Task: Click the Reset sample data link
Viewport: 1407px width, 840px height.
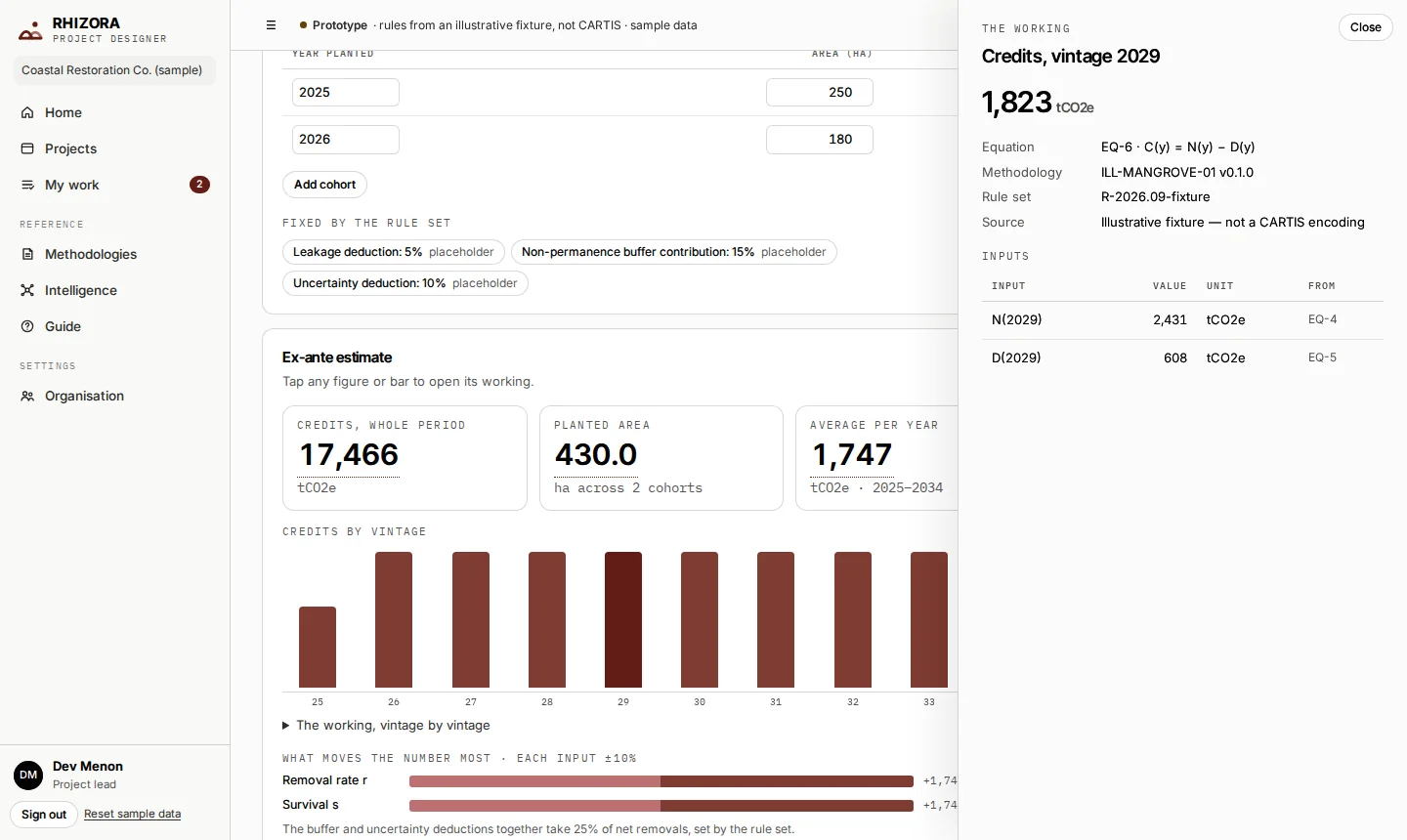Action: coord(132,814)
